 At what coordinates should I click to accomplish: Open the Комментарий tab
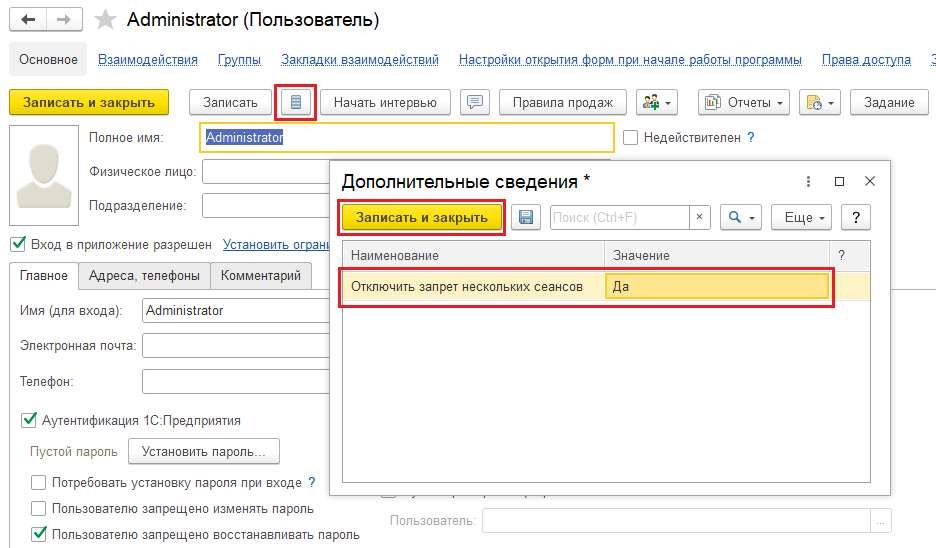[x=260, y=276]
